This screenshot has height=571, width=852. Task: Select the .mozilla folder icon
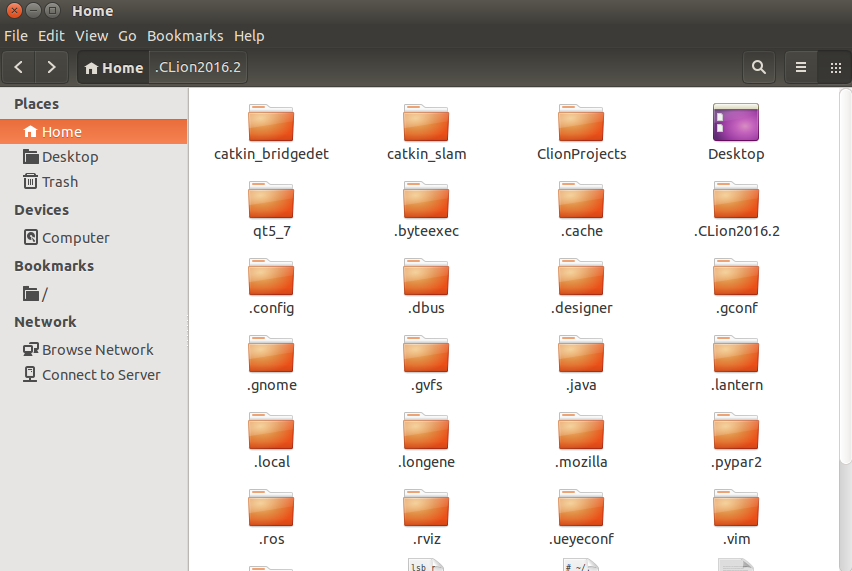point(581,431)
